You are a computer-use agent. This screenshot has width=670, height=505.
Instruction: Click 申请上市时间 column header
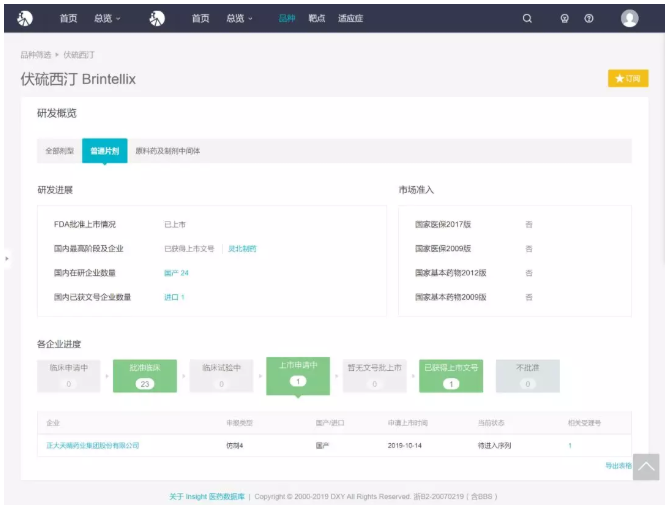[x=408, y=423]
